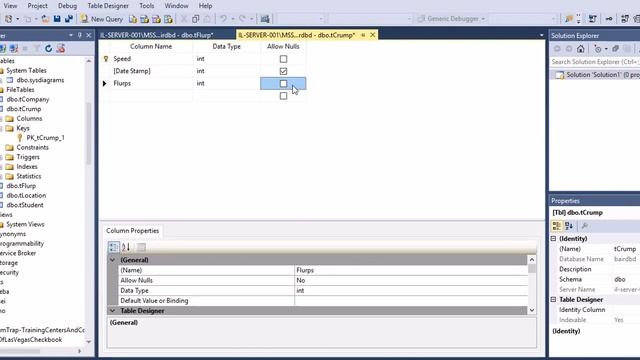The image size is (640, 360).
Task: Click the Categorized icon in Column Properties
Action: (x=113, y=247)
